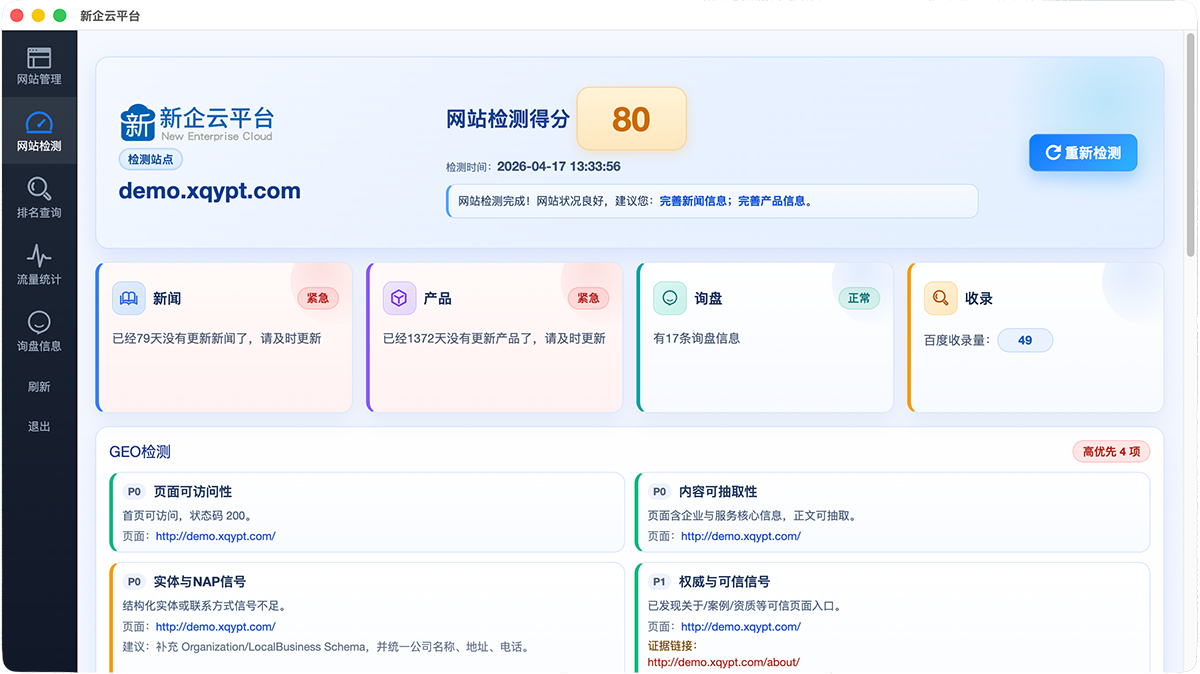Image resolution: width=1200 pixels, height=674 pixels.
Task: Click text 有17条询盘信息
Action: 697,339
